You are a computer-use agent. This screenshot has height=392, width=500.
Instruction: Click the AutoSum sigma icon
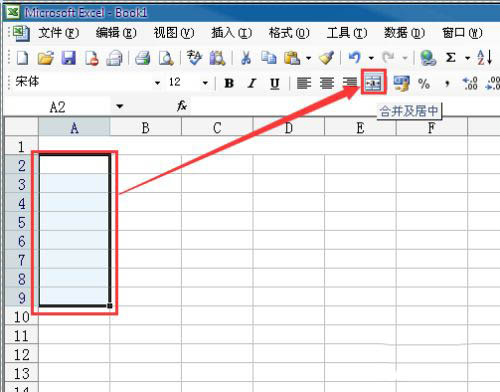click(451, 58)
